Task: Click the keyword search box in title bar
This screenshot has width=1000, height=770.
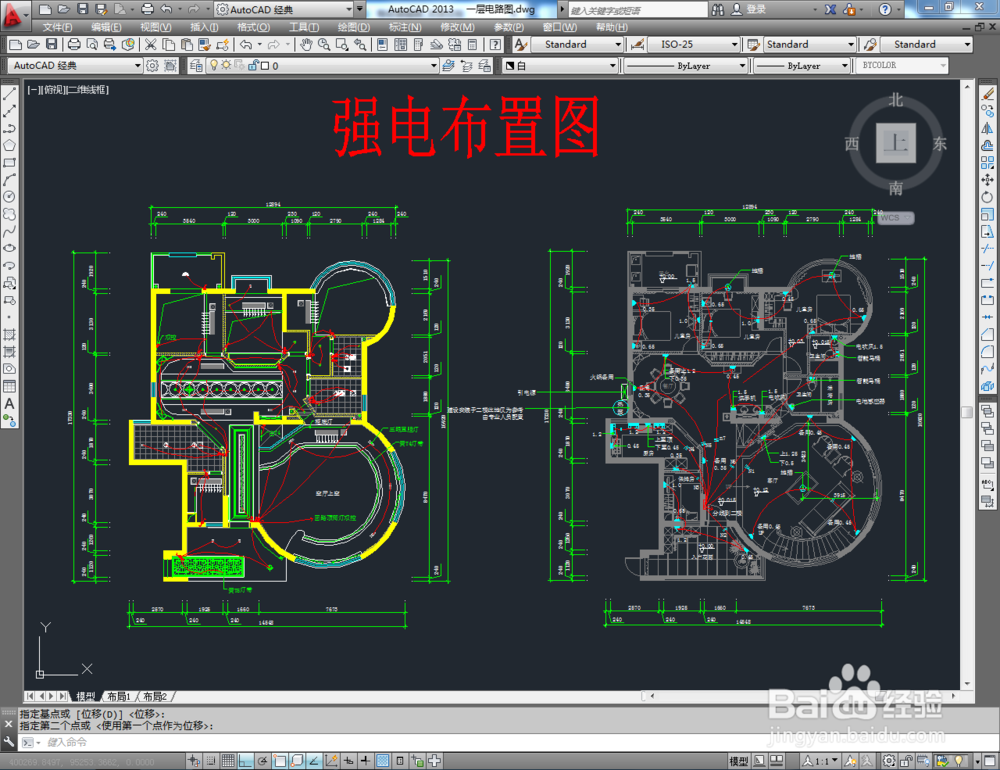Action: pyautogui.click(x=638, y=10)
